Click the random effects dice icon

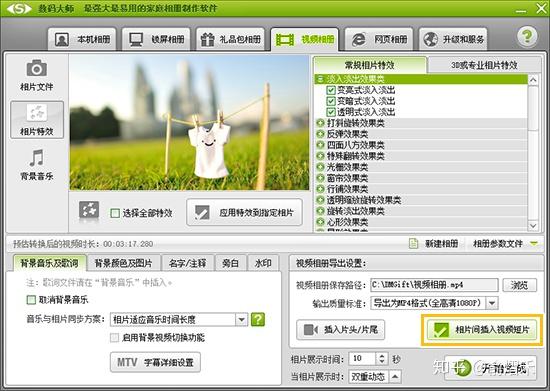point(89,210)
